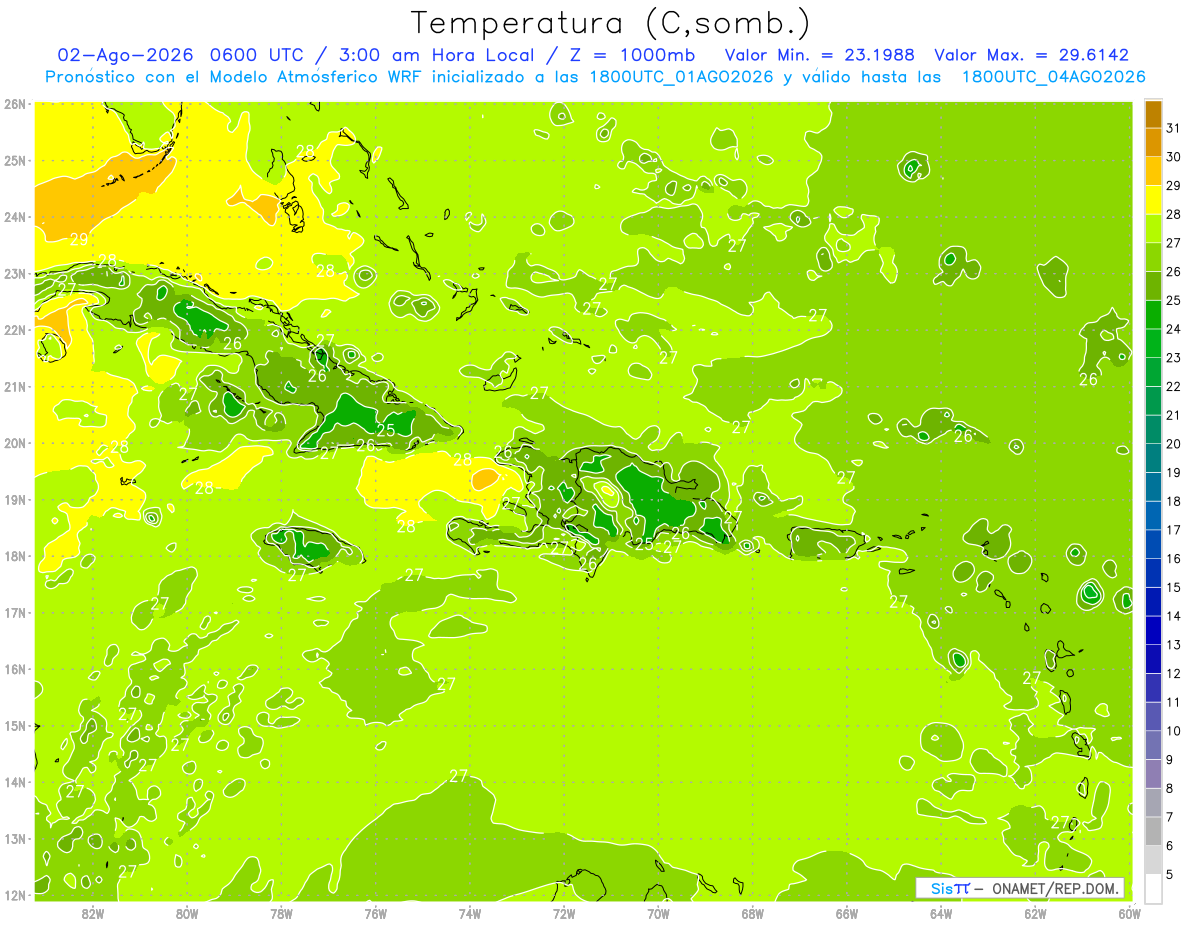
Task: Click the 'Z = 1000mb' level text
Action: [x=632, y=55]
